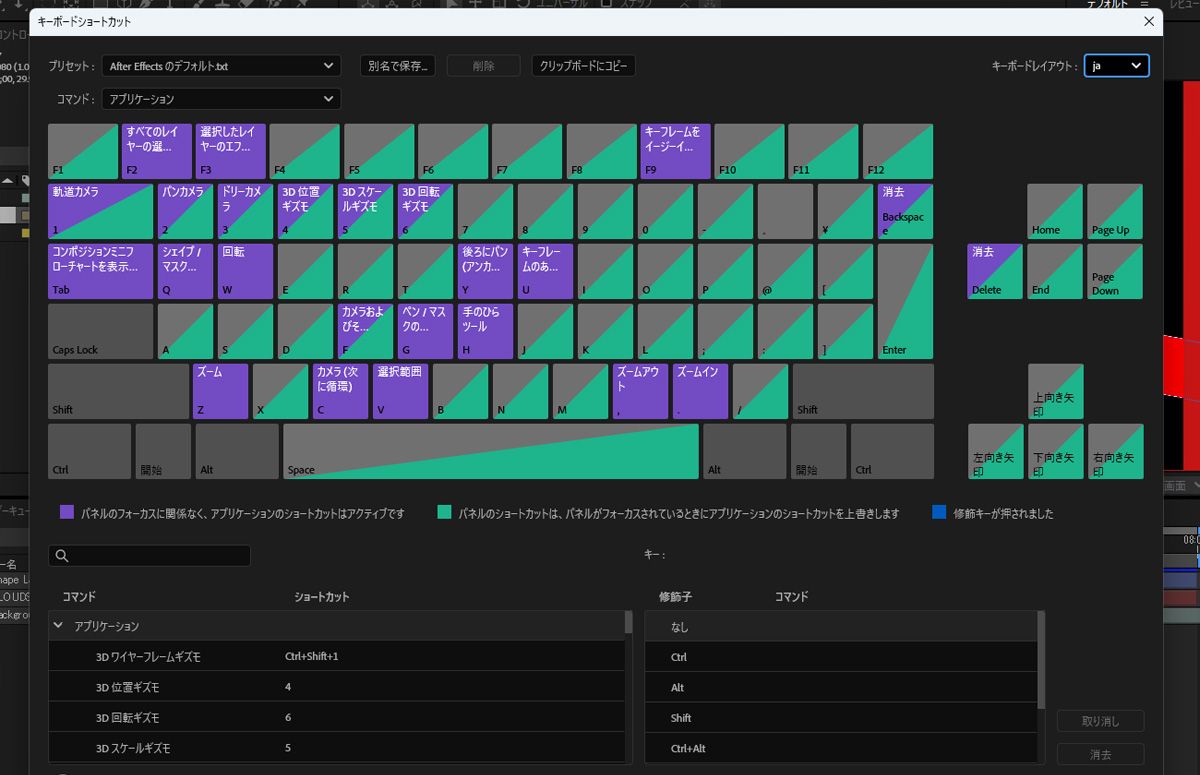Image resolution: width=1200 pixels, height=775 pixels.
Task: Select the 左向き矢印 key
Action: click(996, 451)
